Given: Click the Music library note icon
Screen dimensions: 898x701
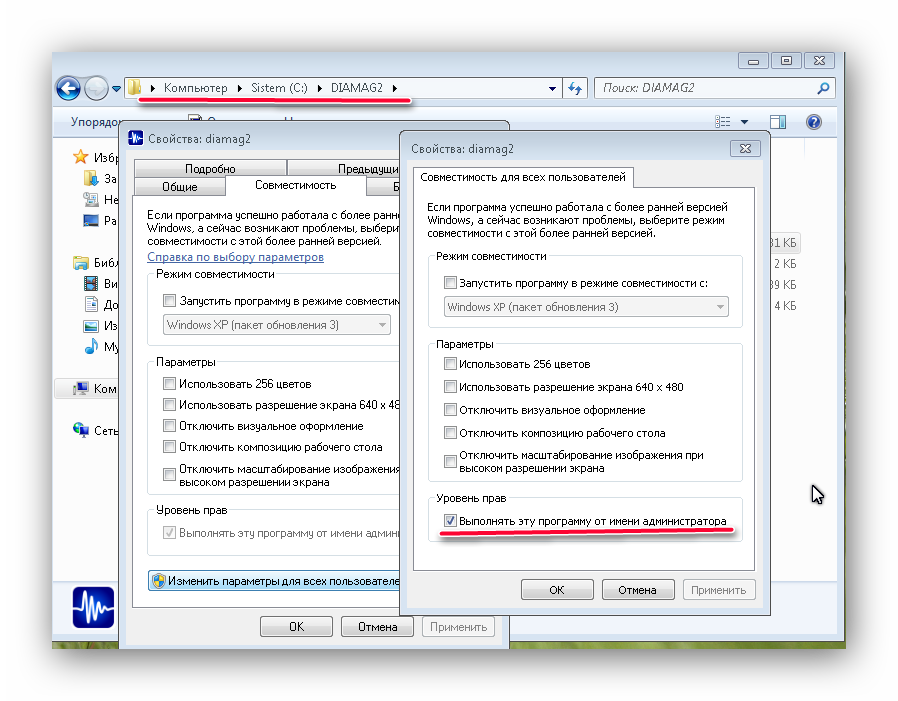Looking at the screenshot, I should 91,346.
